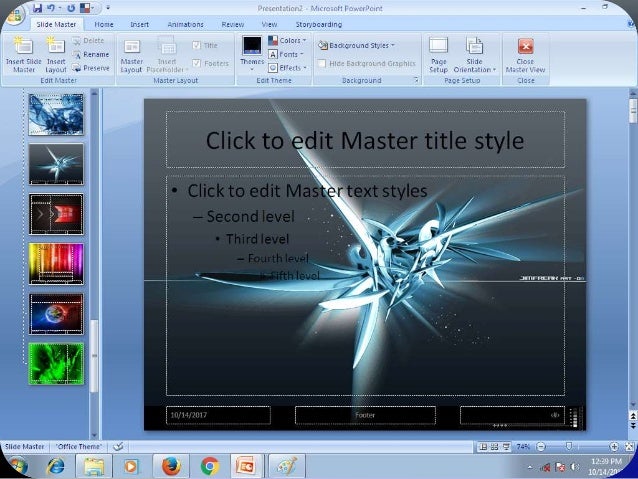Click the zoom slider handle

coord(568,447)
